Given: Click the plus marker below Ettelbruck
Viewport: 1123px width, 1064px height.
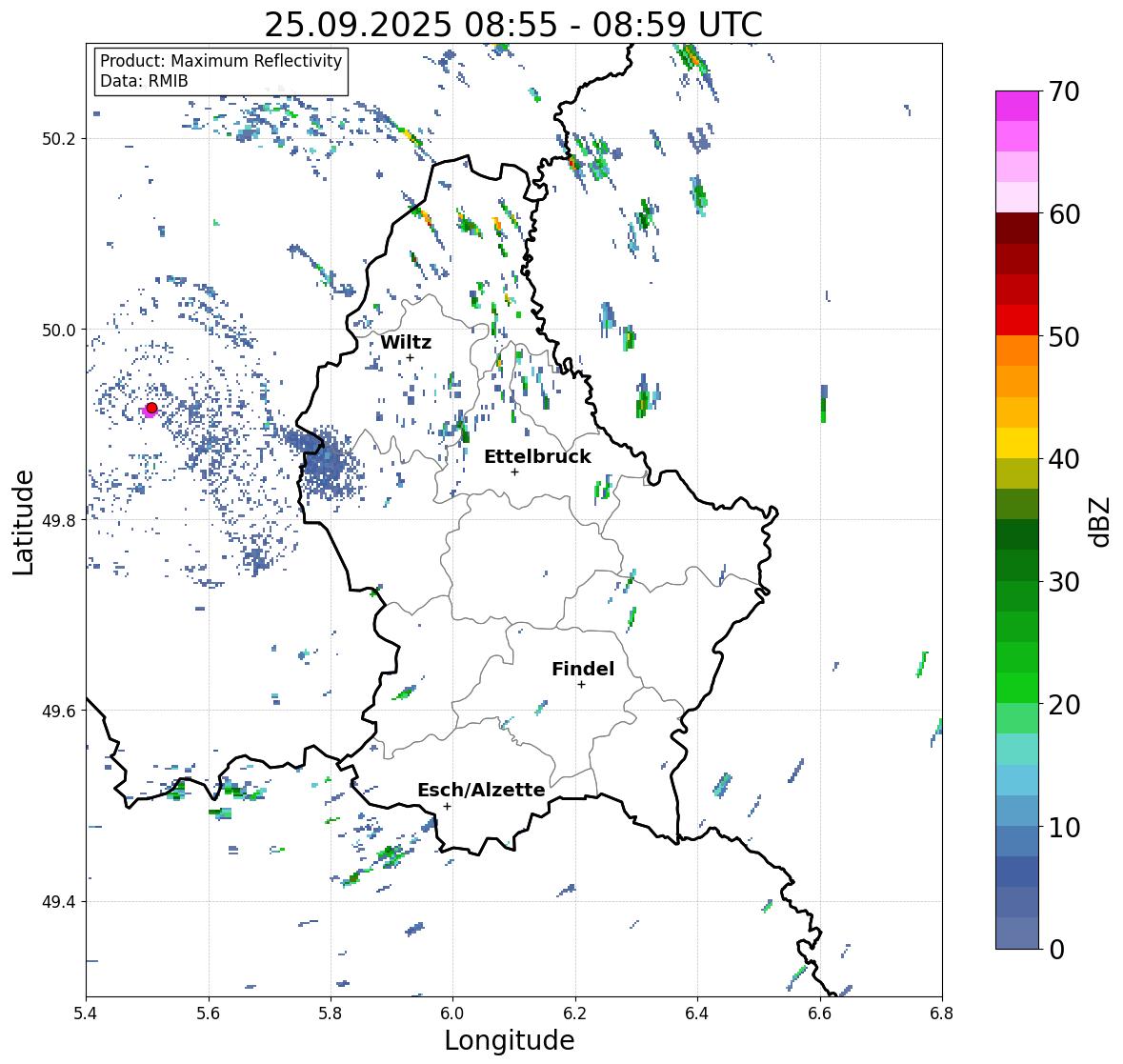Looking at the screenshot, I should coord(514,472).
